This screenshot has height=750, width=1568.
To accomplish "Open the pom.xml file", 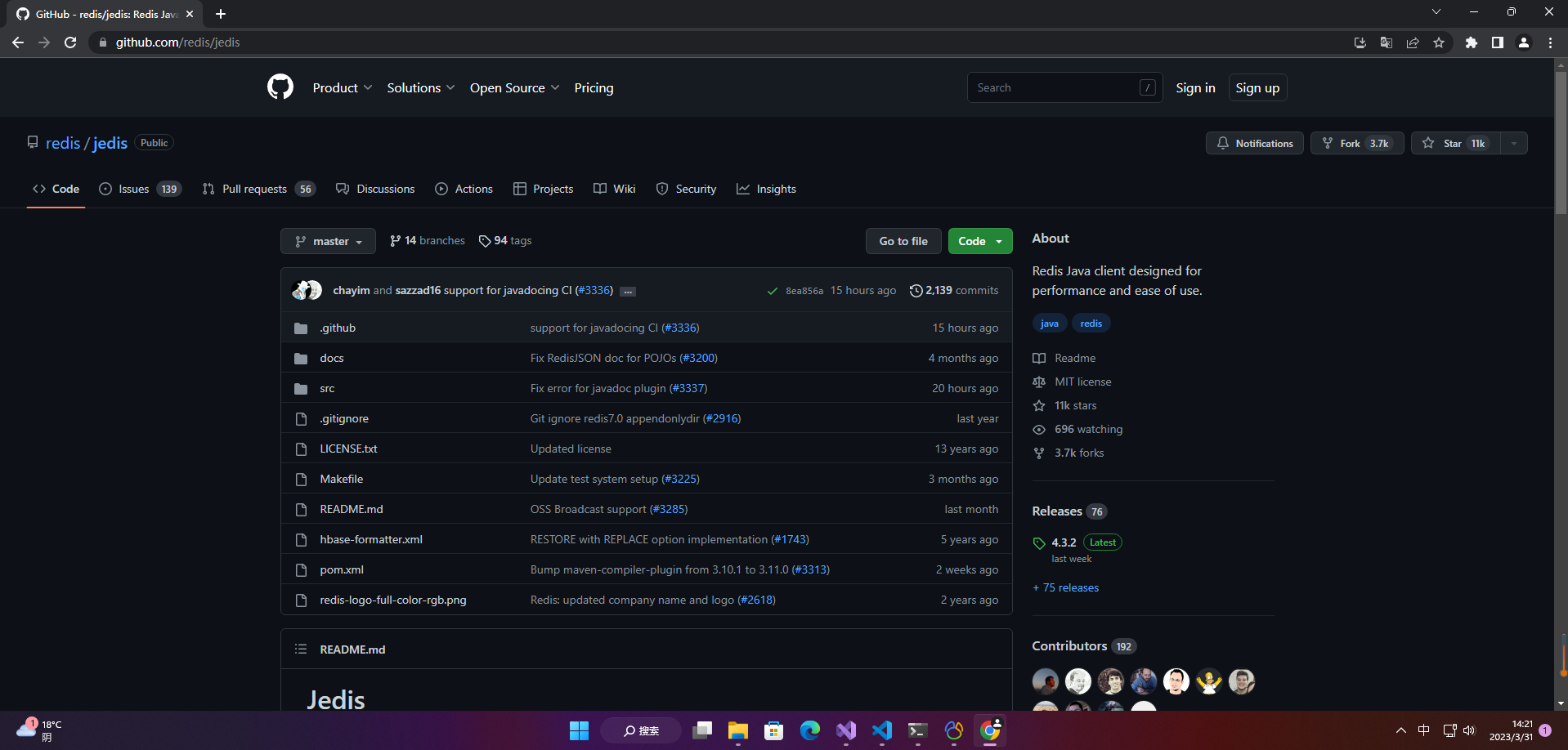I will 342,569.
